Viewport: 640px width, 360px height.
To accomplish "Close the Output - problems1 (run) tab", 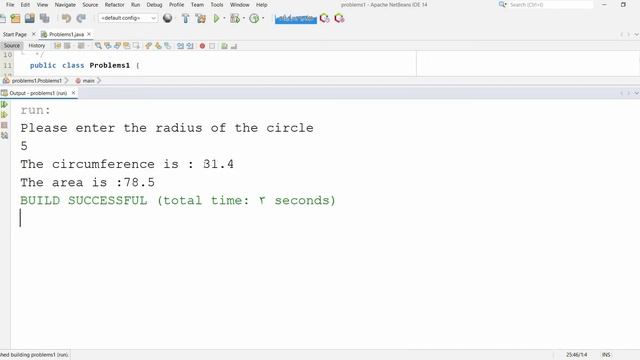I will pyautogui.click(x=73, y=93).
